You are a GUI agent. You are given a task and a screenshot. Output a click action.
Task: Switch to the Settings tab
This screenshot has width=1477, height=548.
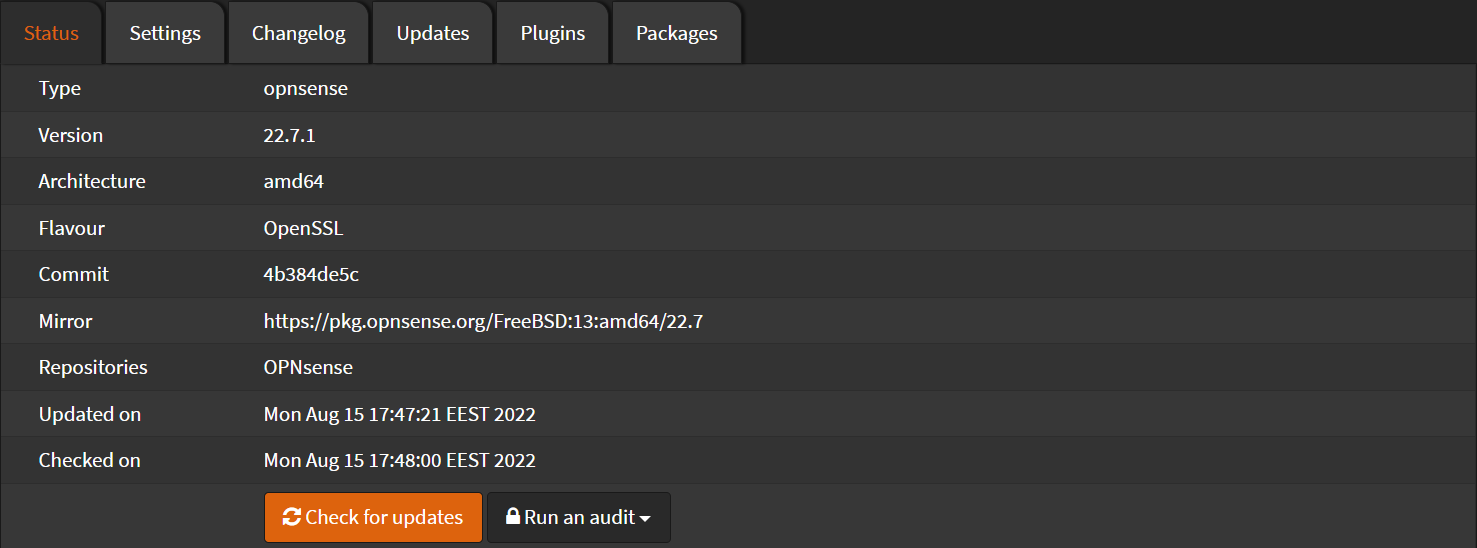click(165, 33)
